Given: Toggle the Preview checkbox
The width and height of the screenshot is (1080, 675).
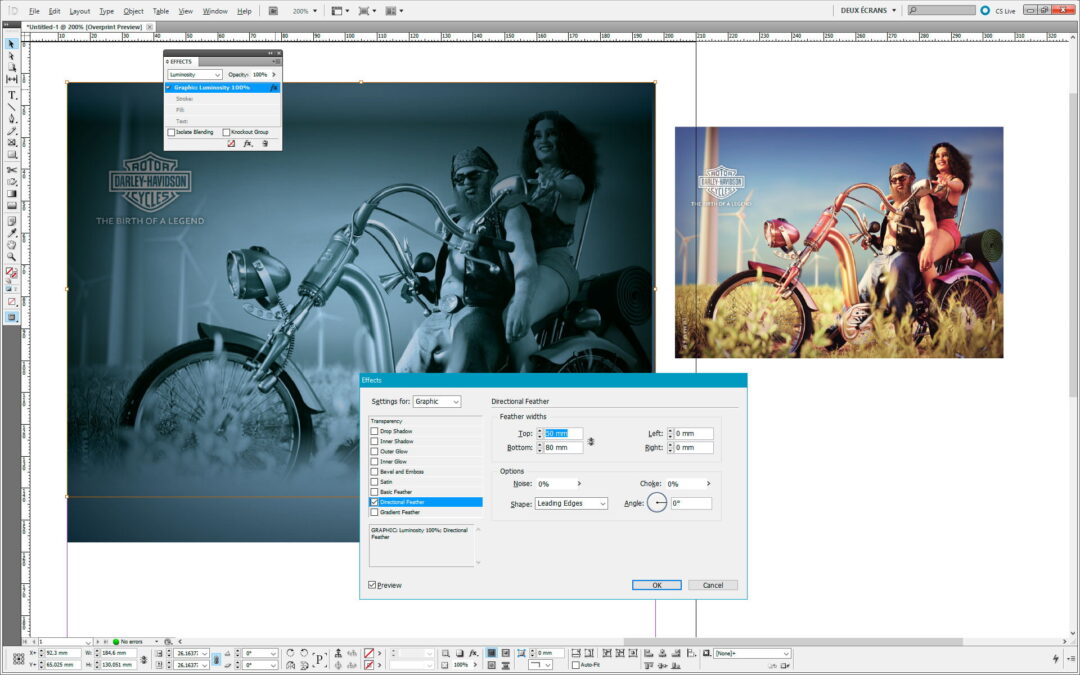Looking at the screenshot, I should (x=372, y=585).
